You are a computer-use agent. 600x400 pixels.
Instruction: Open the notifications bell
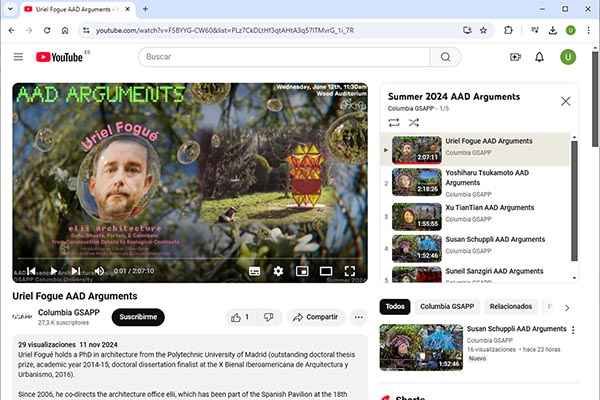click(x=540, y=57)
